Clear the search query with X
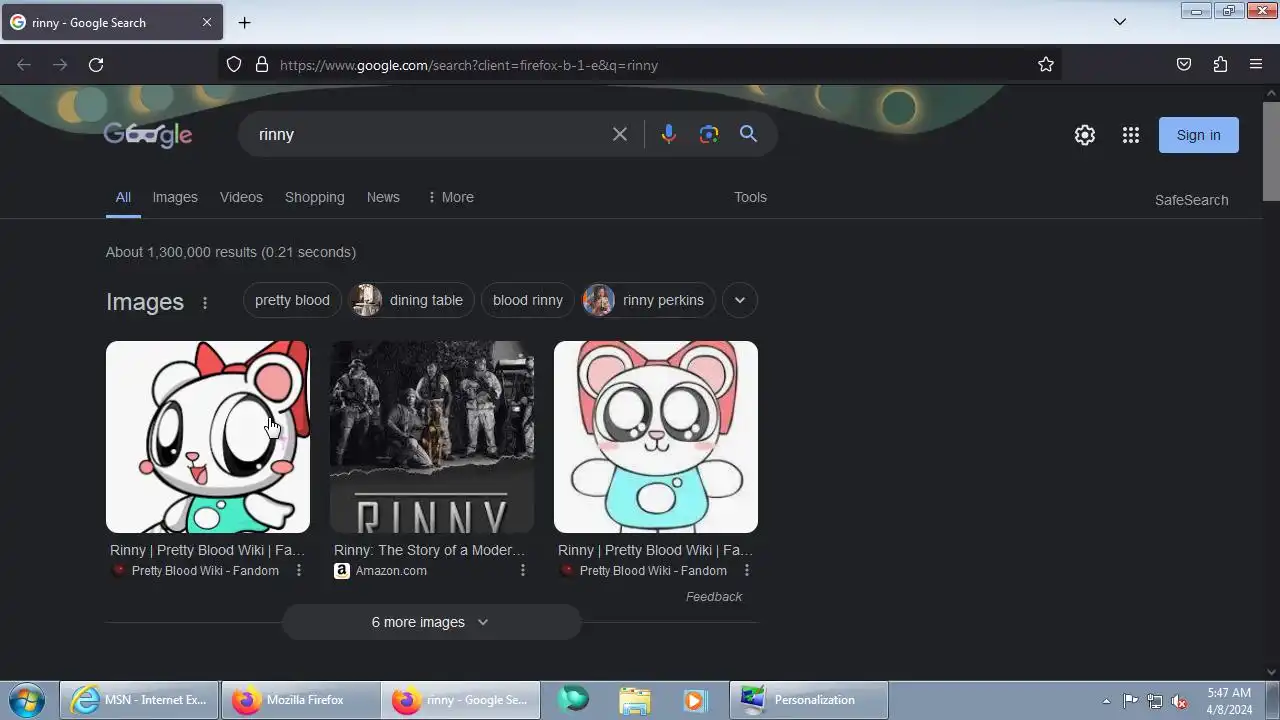1280x720 pixels. click(x=620, y=134)
